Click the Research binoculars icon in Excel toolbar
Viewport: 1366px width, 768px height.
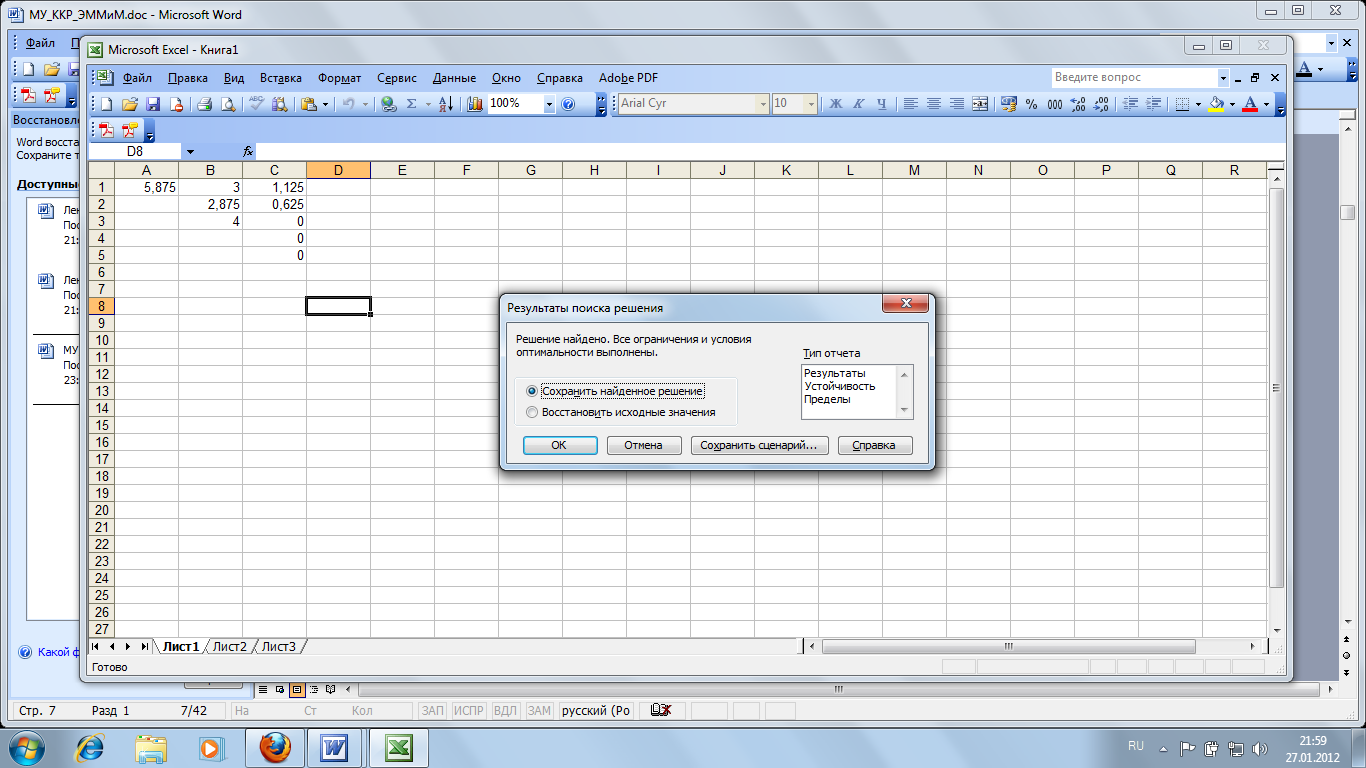[279, 104]
